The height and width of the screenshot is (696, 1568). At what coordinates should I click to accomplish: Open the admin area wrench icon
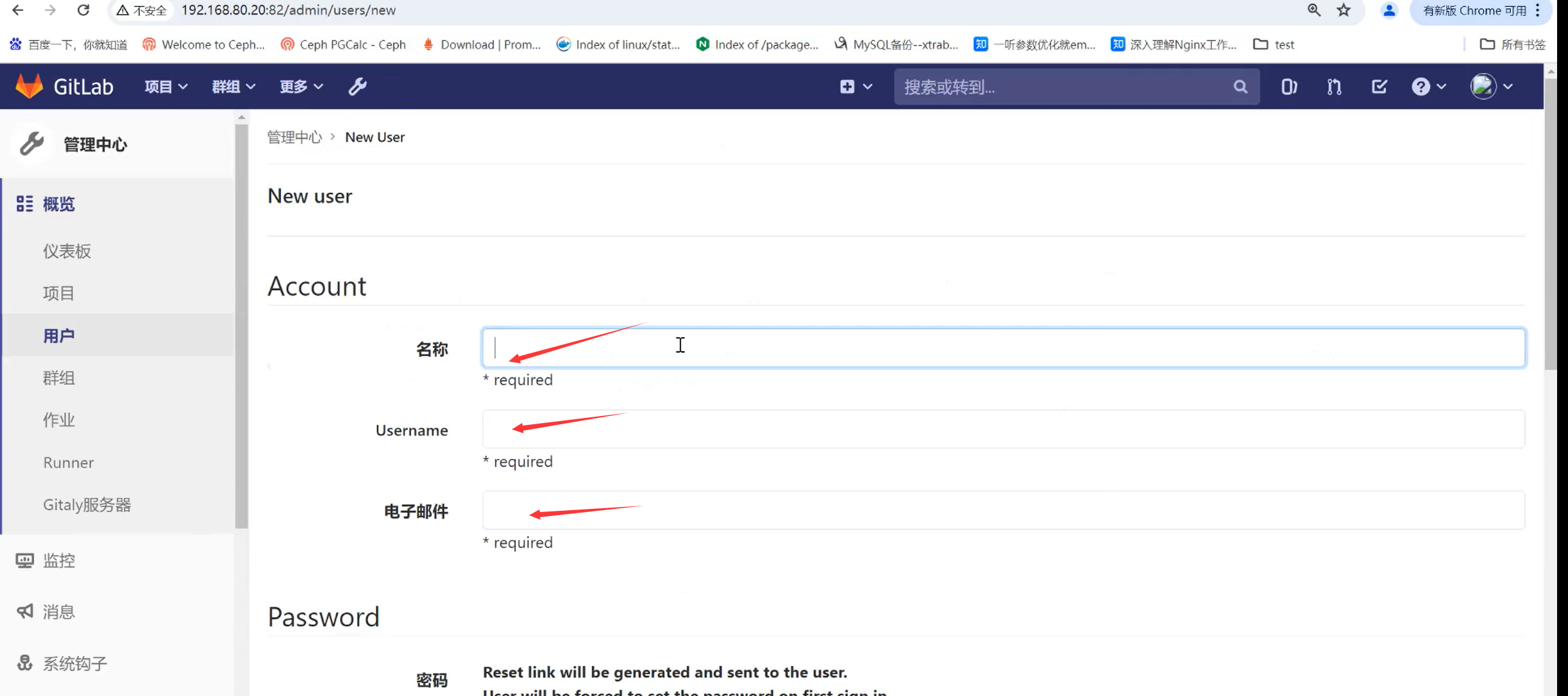[357, 87]
